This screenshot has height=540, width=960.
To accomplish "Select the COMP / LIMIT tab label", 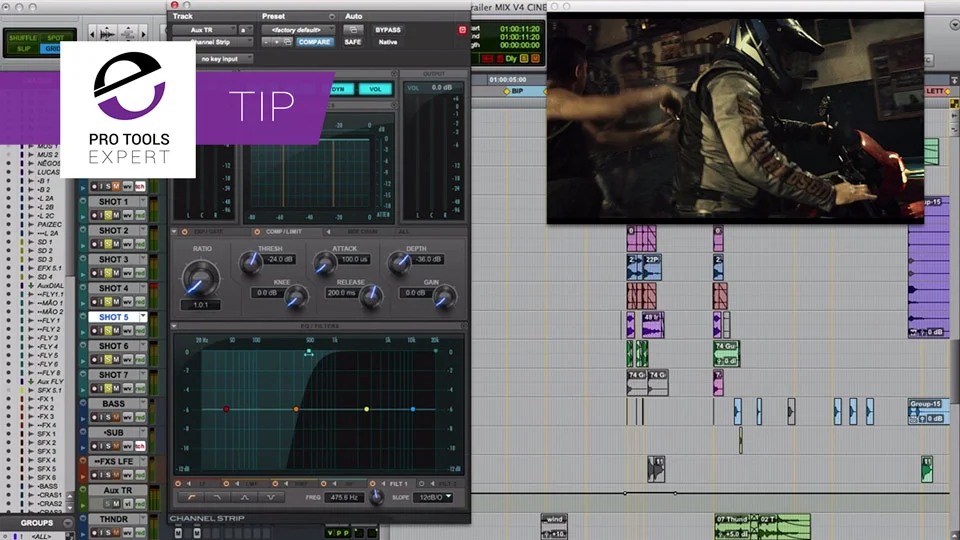I will 283,232.
